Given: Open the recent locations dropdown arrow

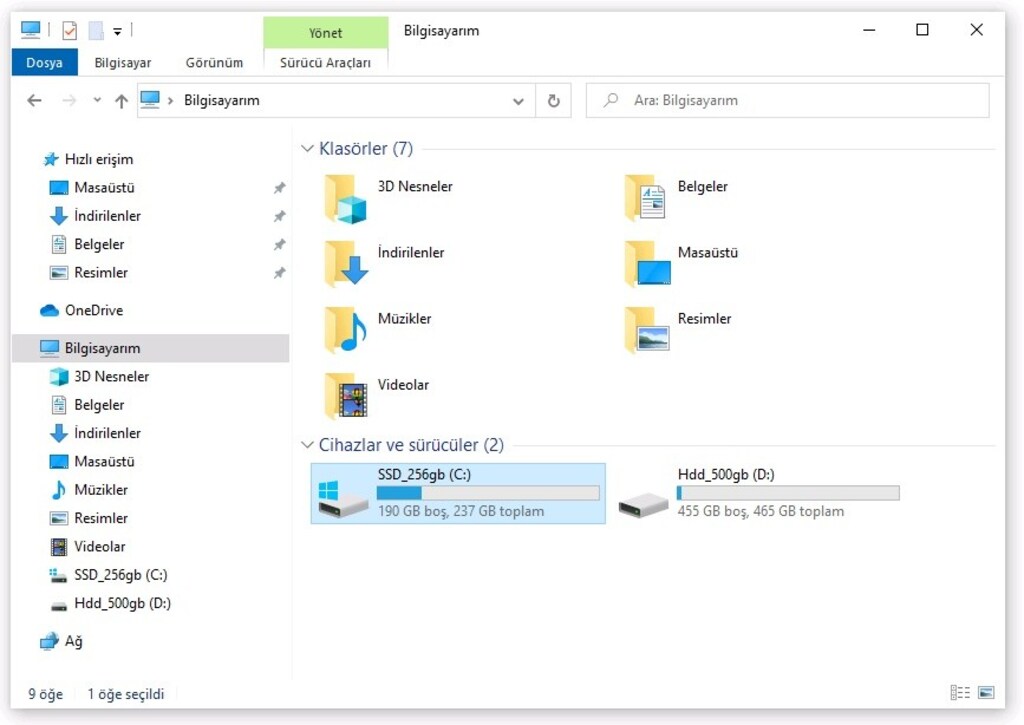Looking at the screenshot, I should 97,101.
